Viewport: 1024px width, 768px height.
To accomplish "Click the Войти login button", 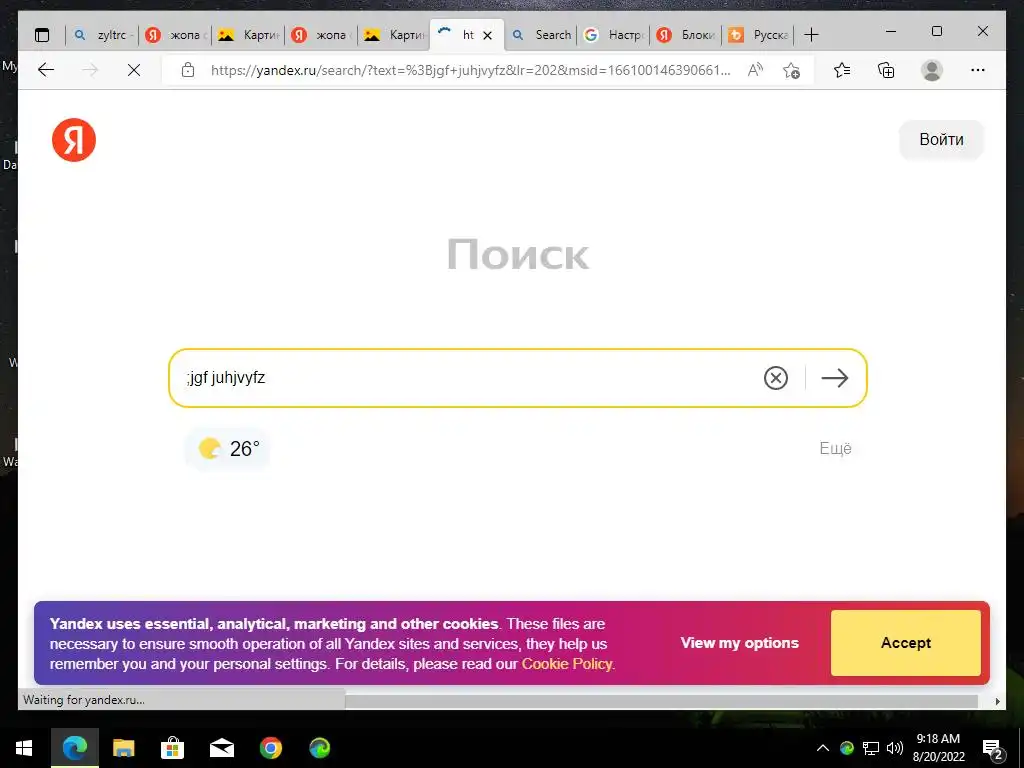I will pyautogui.click(x=941, y=140).
